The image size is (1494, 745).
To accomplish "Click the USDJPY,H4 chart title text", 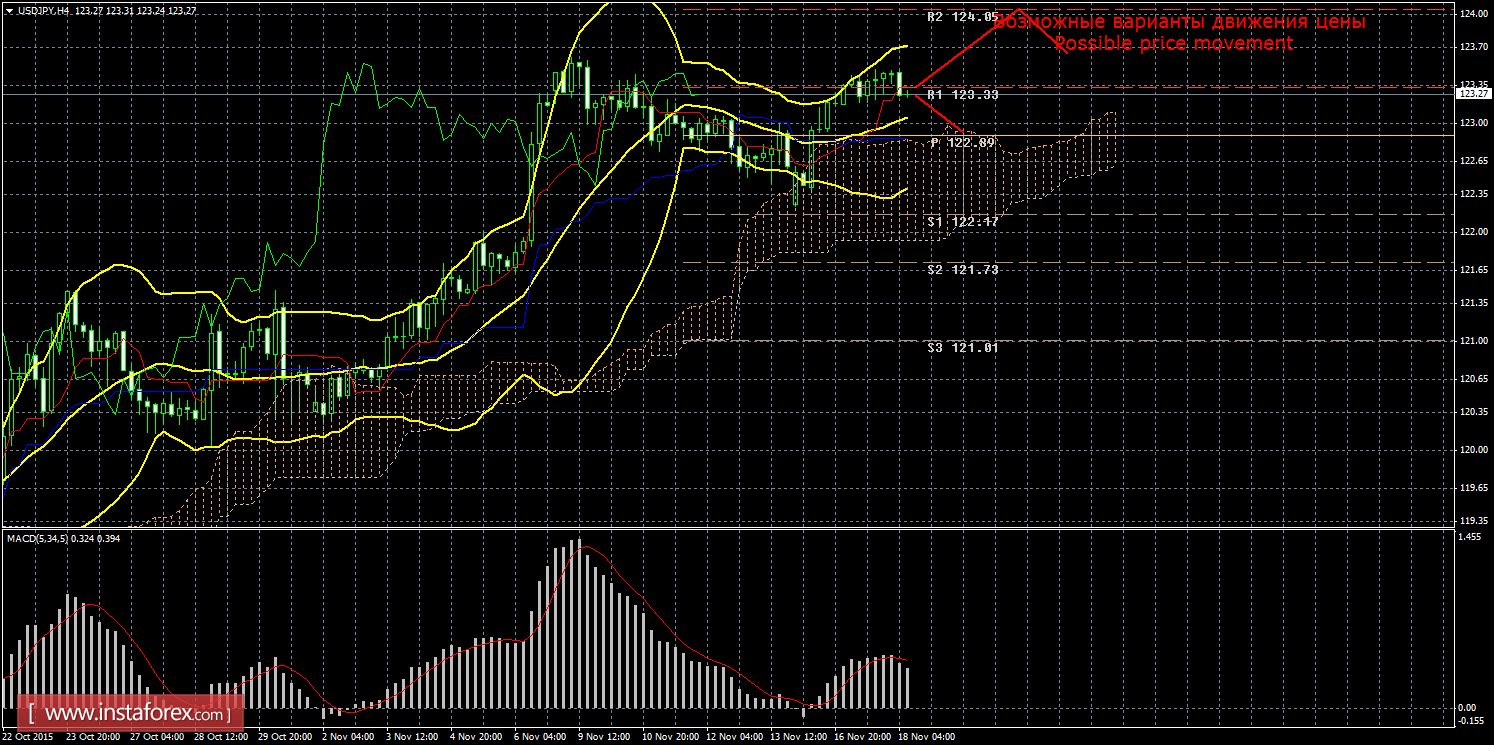I will click(43, 10).
